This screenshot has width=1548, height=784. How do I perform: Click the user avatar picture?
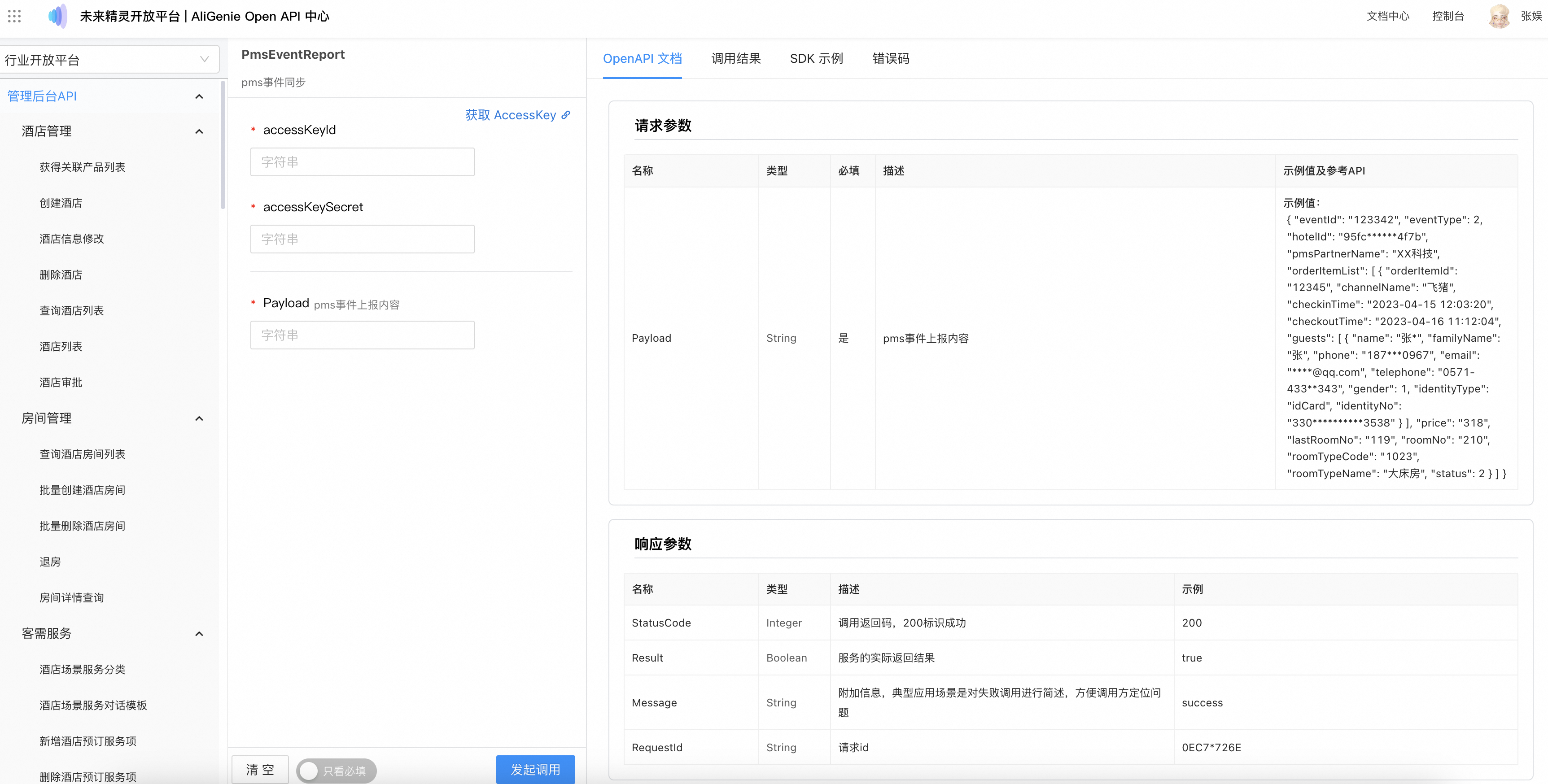[1499, 16]
